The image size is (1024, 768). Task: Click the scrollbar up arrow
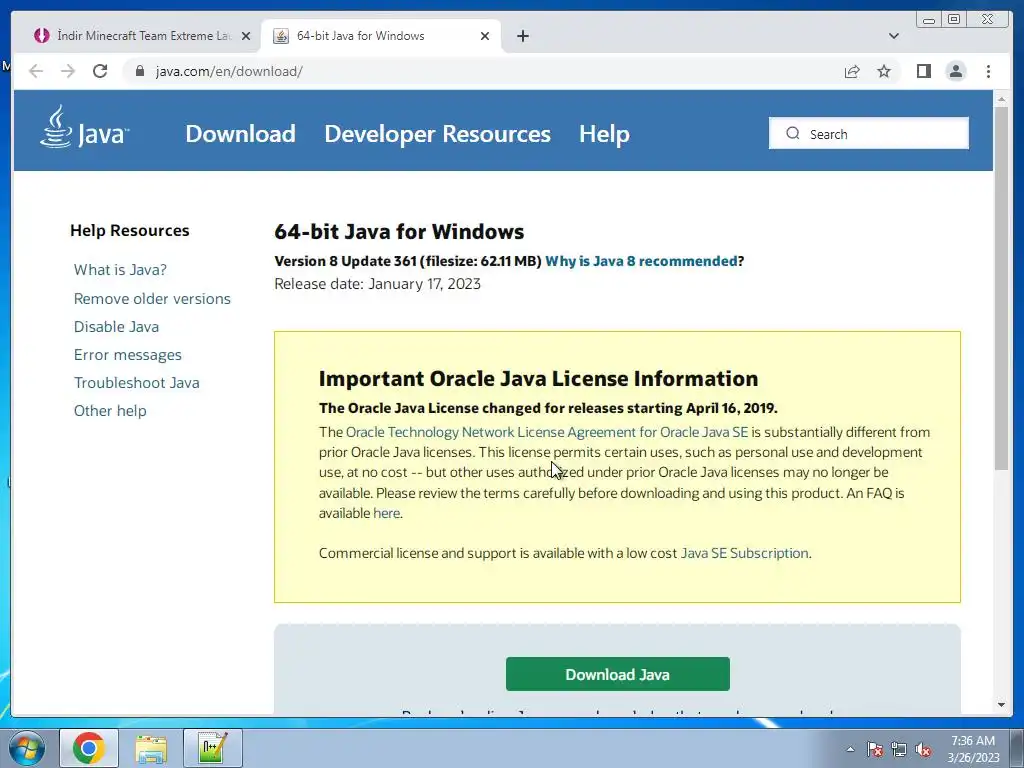tap(1001, 99)
